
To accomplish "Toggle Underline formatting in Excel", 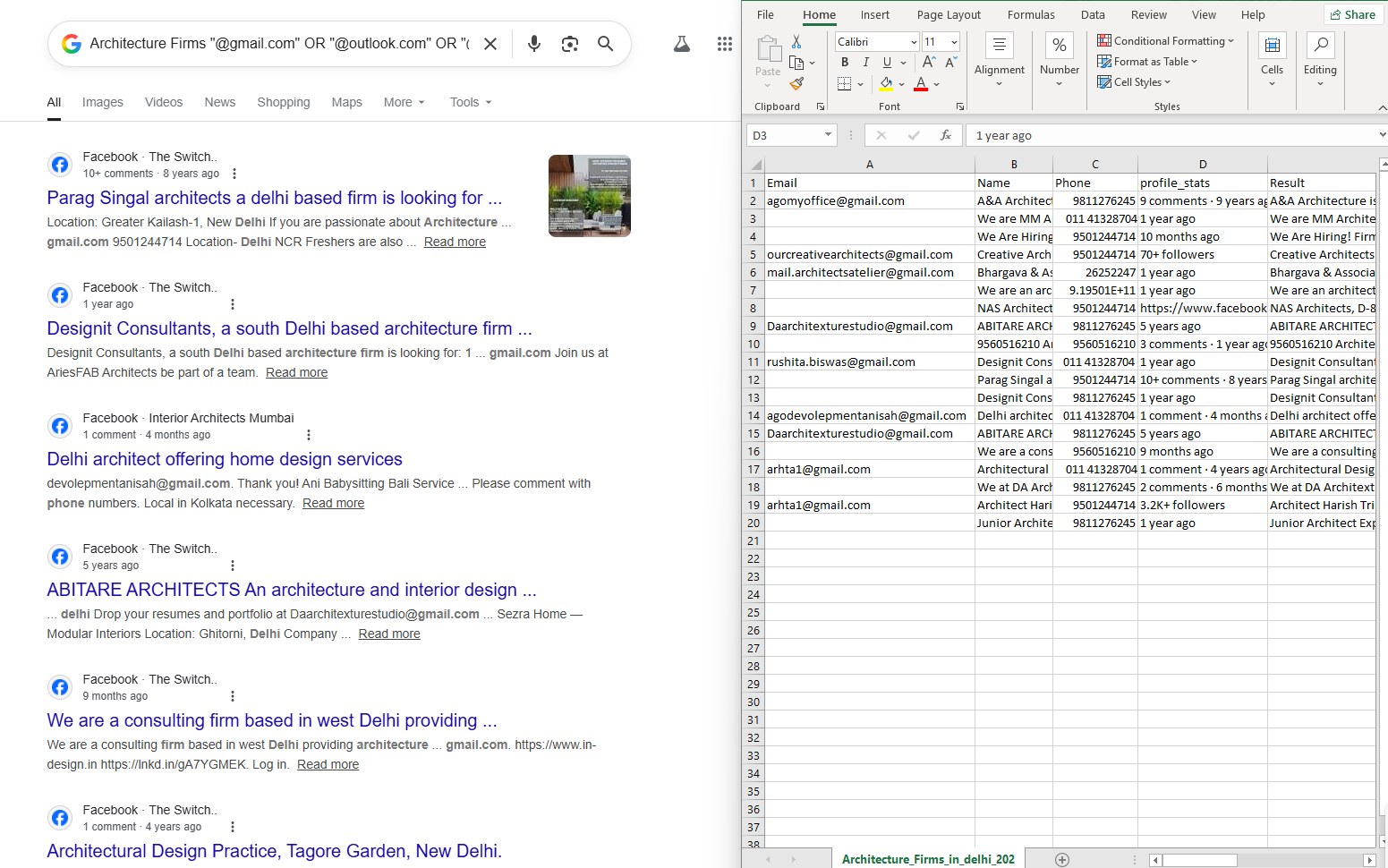I will click(x=887, y=63).
